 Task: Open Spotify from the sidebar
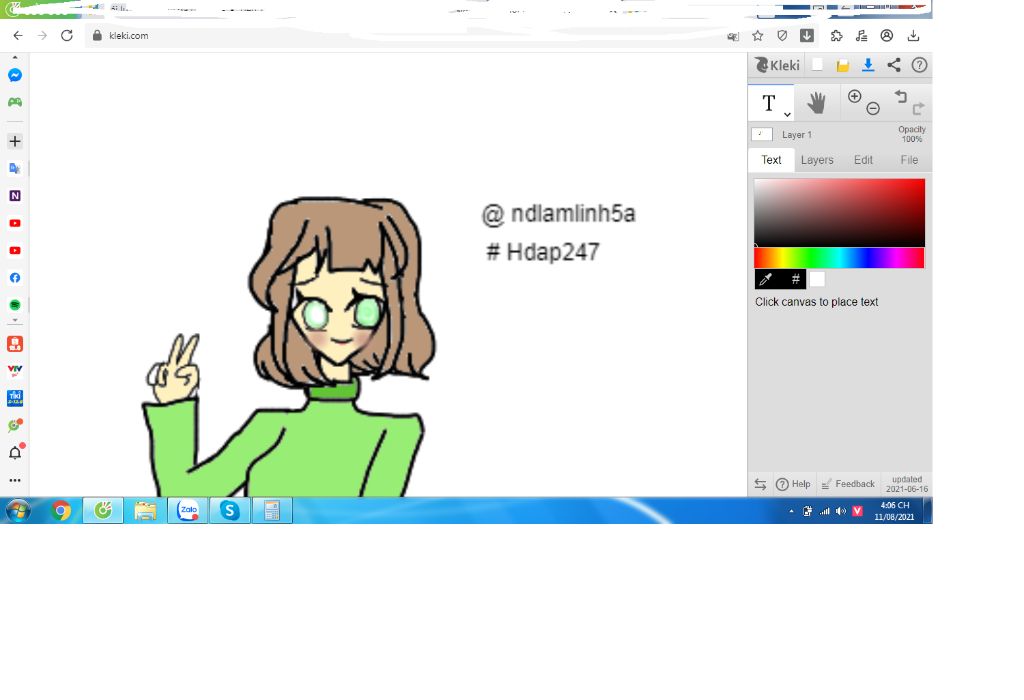(x=15, y=305)
